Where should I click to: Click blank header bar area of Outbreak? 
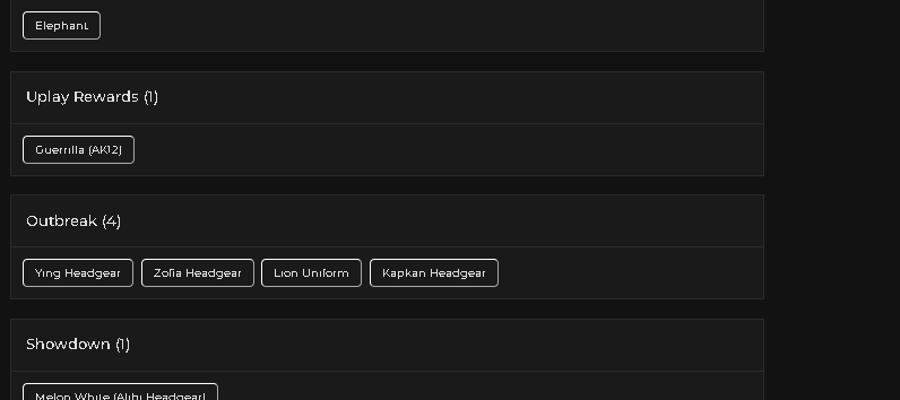point(442,221)
